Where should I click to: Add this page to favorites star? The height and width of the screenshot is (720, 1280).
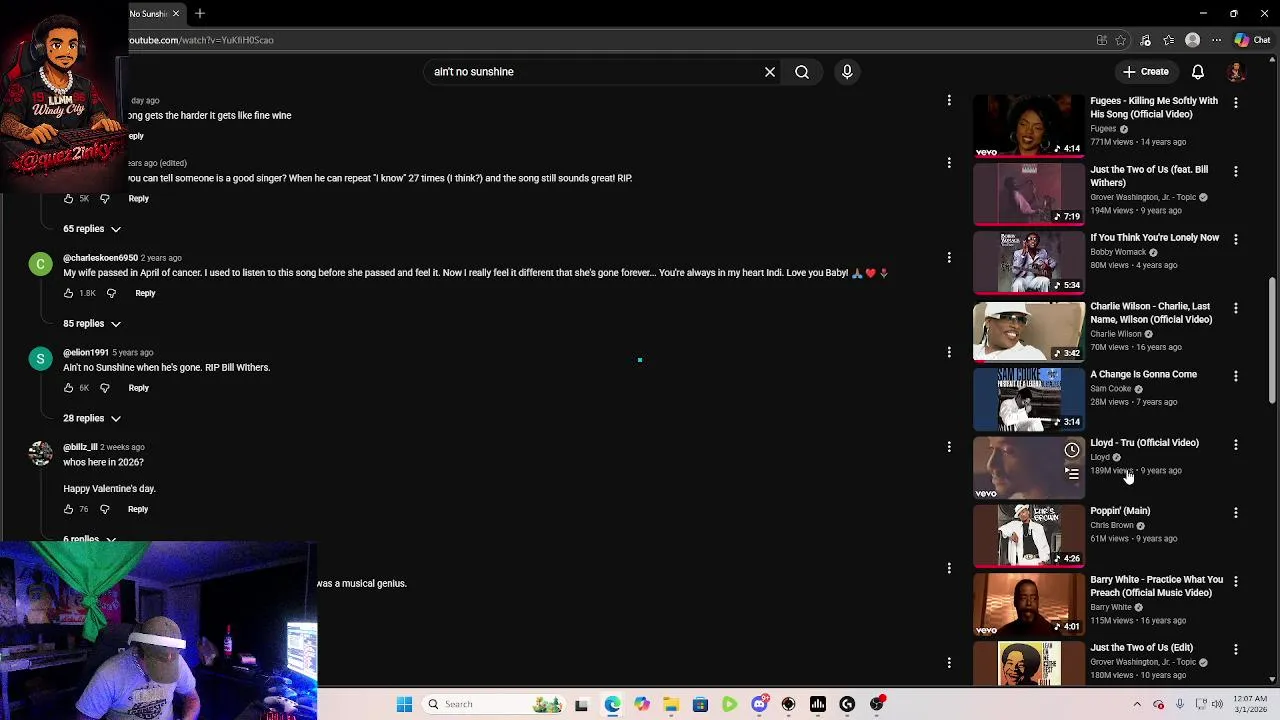coord(1121,40)
